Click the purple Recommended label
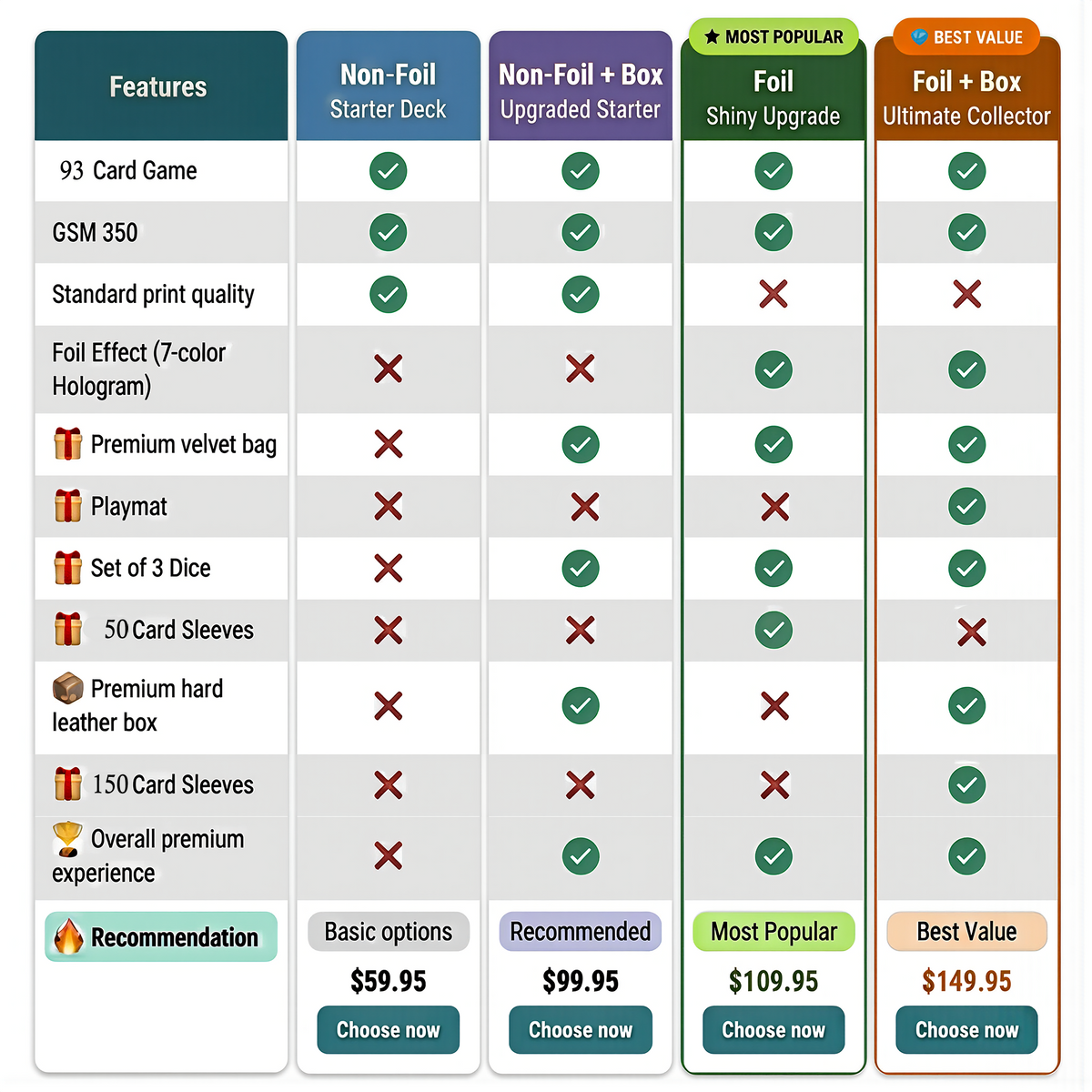The image size is (1092, 1092). click(581, 932)
